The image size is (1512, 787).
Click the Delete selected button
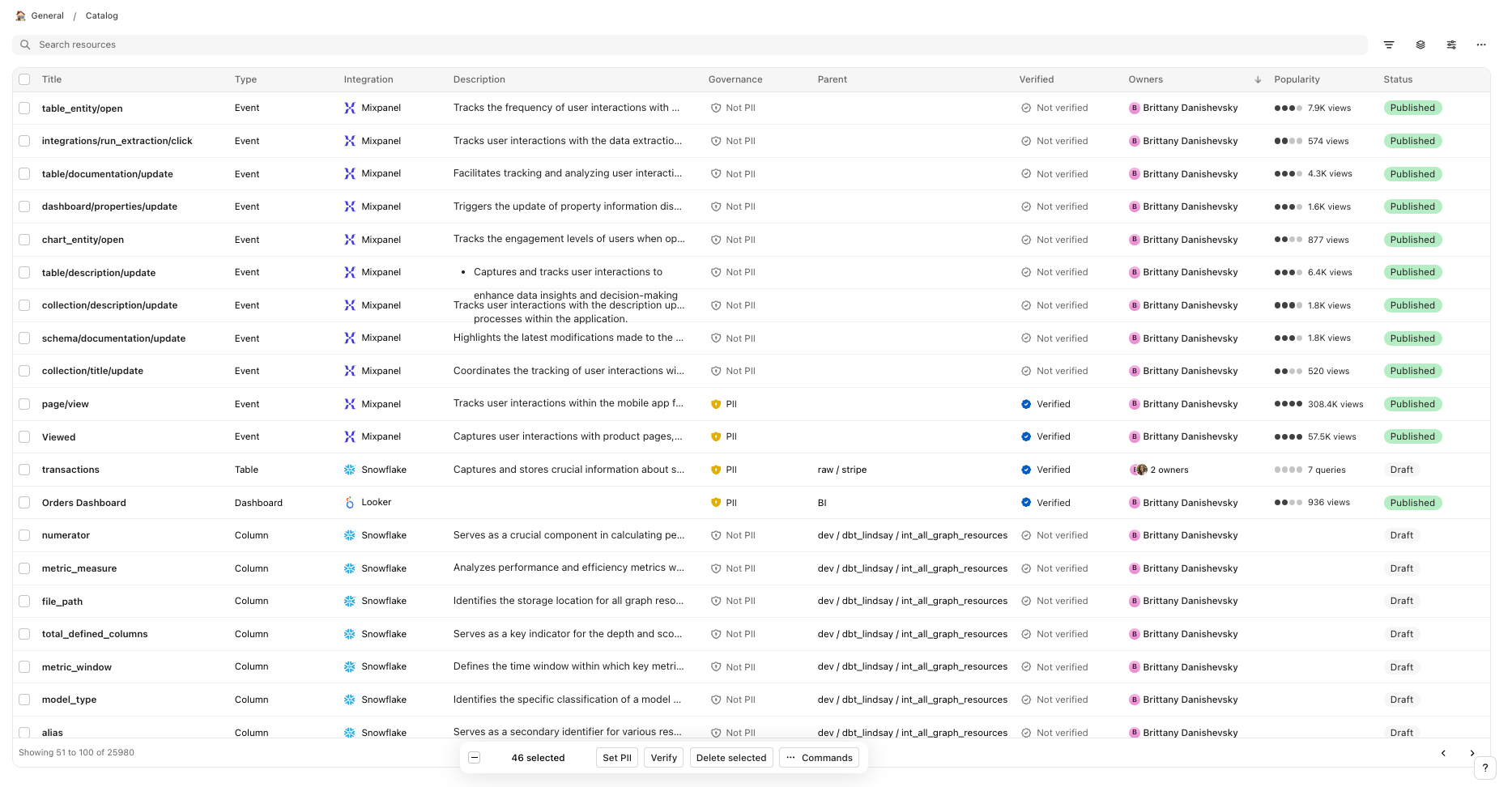[x=730, y=758]
